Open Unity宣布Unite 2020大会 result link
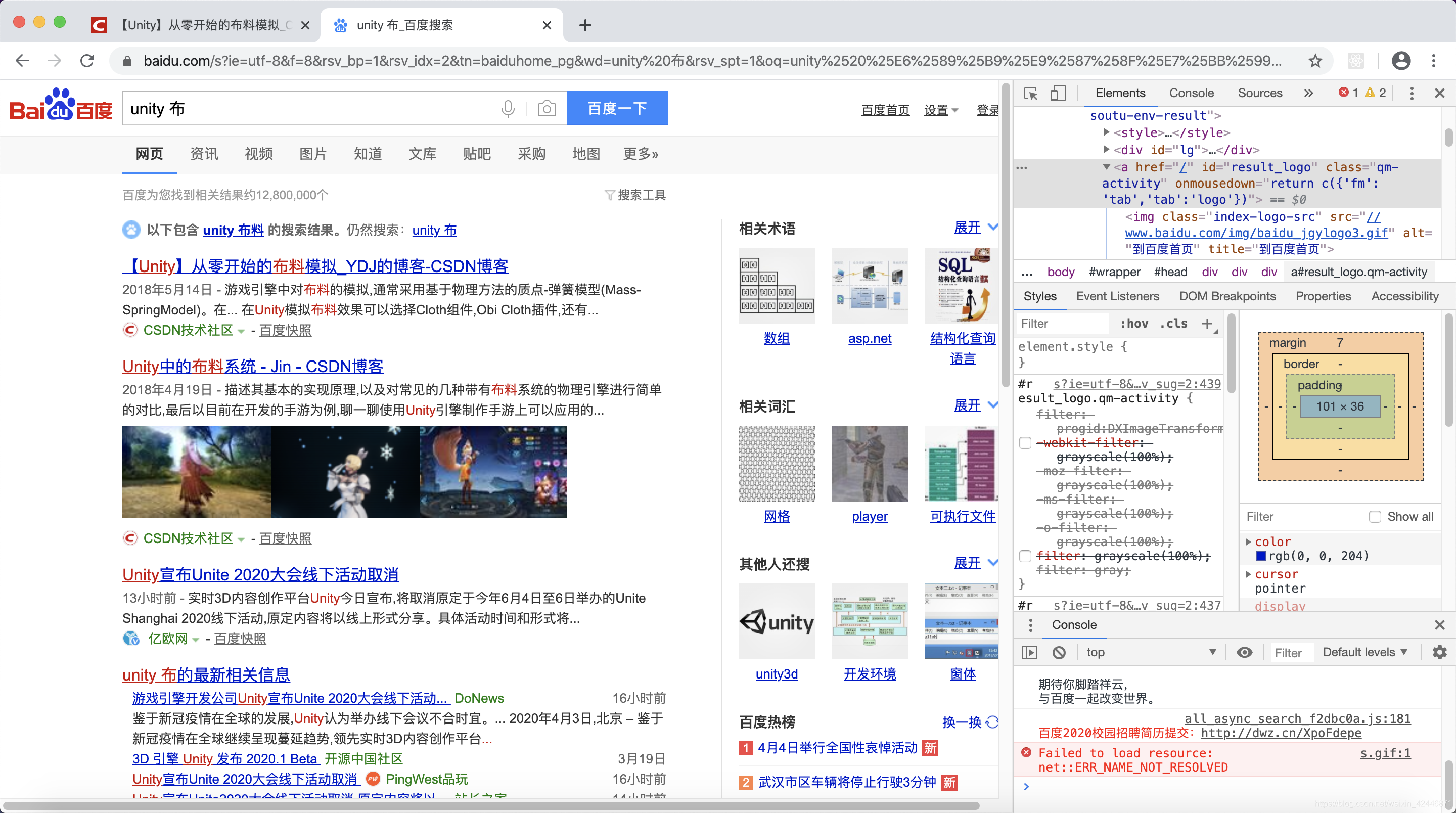Viewport: 1456px width, 813px height. click(x=260, y=575)
